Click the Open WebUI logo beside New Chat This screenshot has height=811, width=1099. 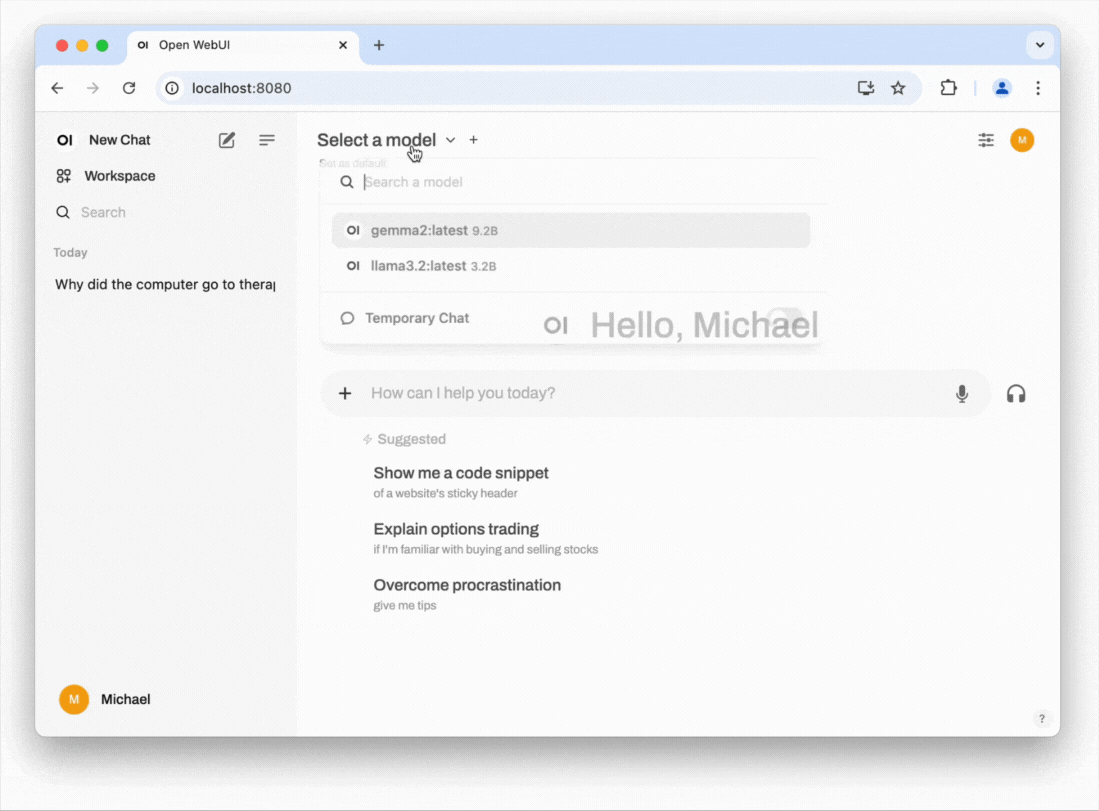[64, 140]
